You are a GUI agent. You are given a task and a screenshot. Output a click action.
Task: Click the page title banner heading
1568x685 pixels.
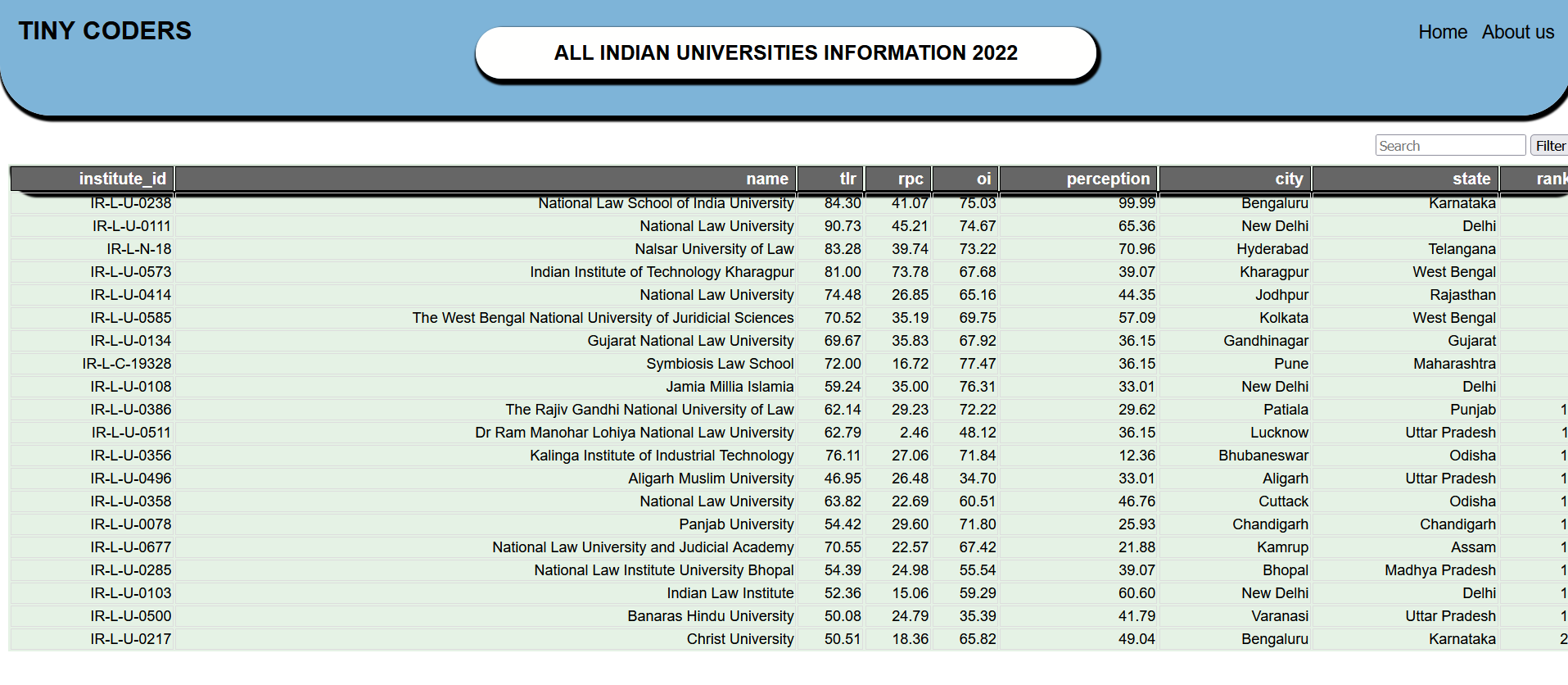click(x=785, y=53)
